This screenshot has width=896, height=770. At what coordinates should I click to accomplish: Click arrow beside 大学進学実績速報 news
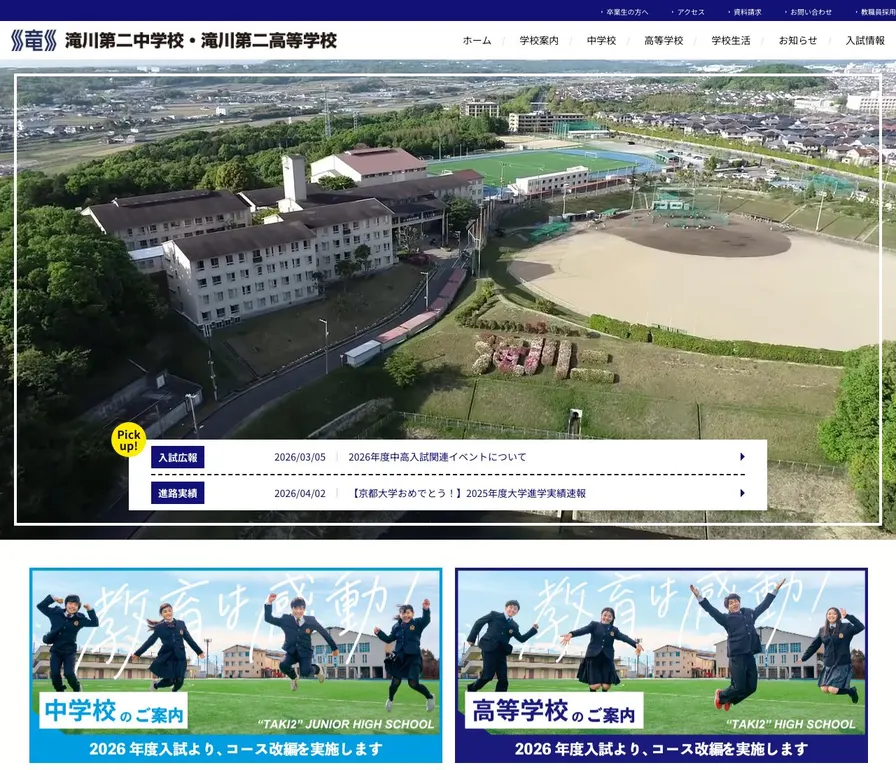742,493
